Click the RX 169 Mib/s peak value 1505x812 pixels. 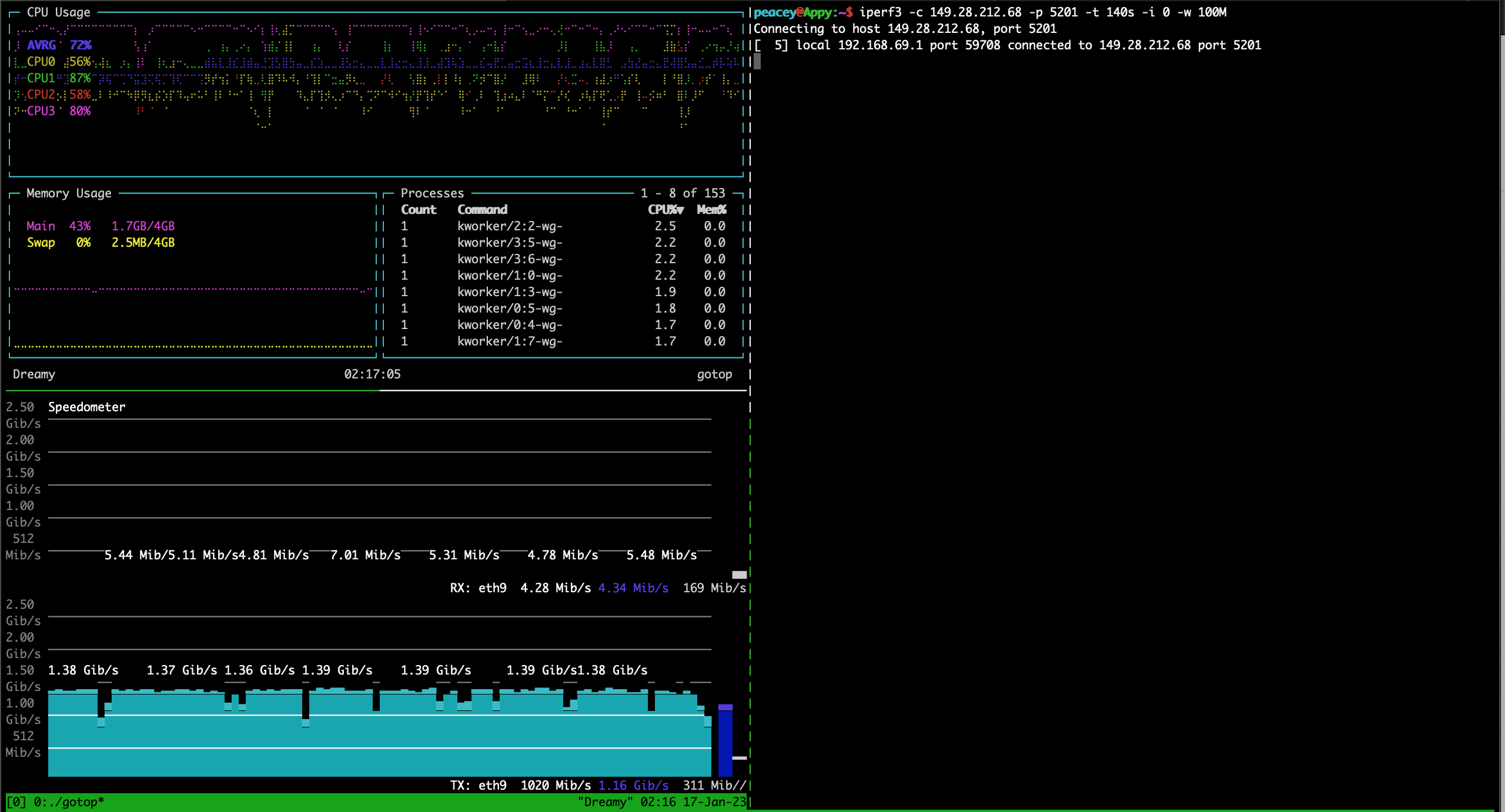coord(714,588)
